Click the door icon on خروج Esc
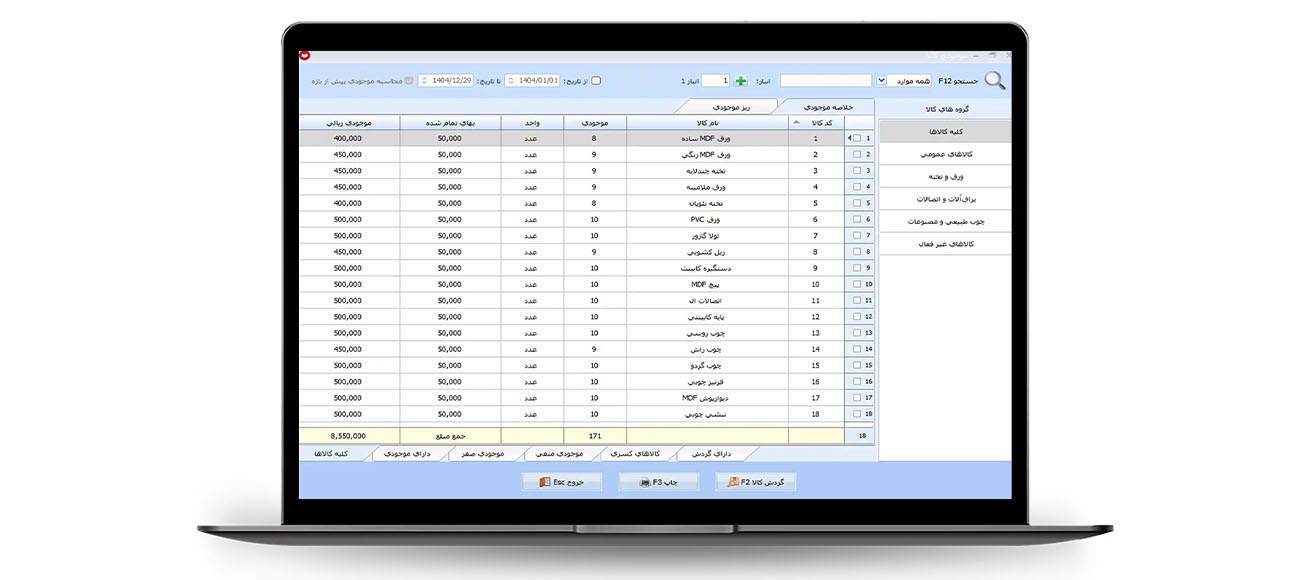The width and height of the screenshot is (1308, 580). coord(545,482)
